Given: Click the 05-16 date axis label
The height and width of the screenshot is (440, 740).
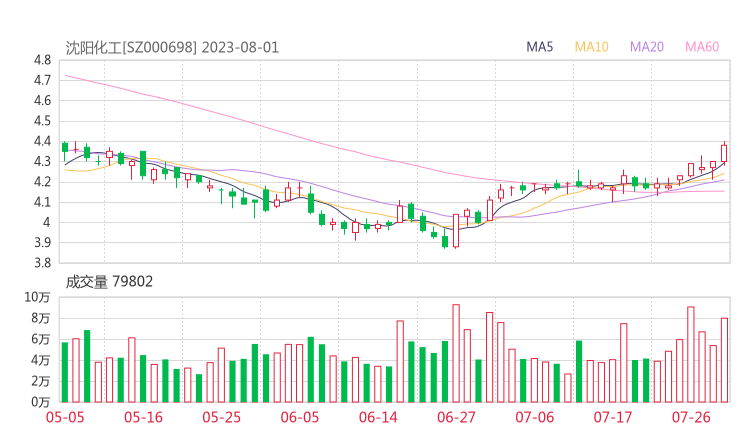Looking at the screenshot, I should pyautogui.click(x=143, y=417).
